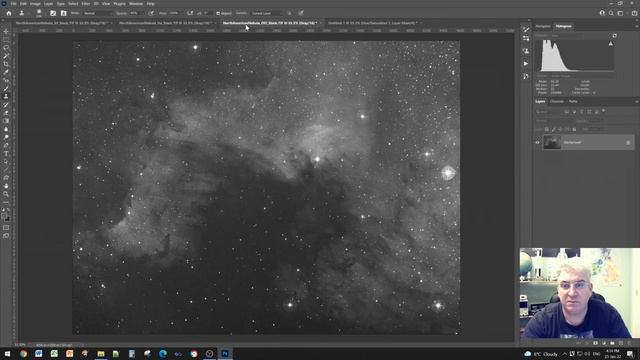The height and width of the screenshot is (360, 640).
Task: Select the Brush tool
Action: pos(6,89)
